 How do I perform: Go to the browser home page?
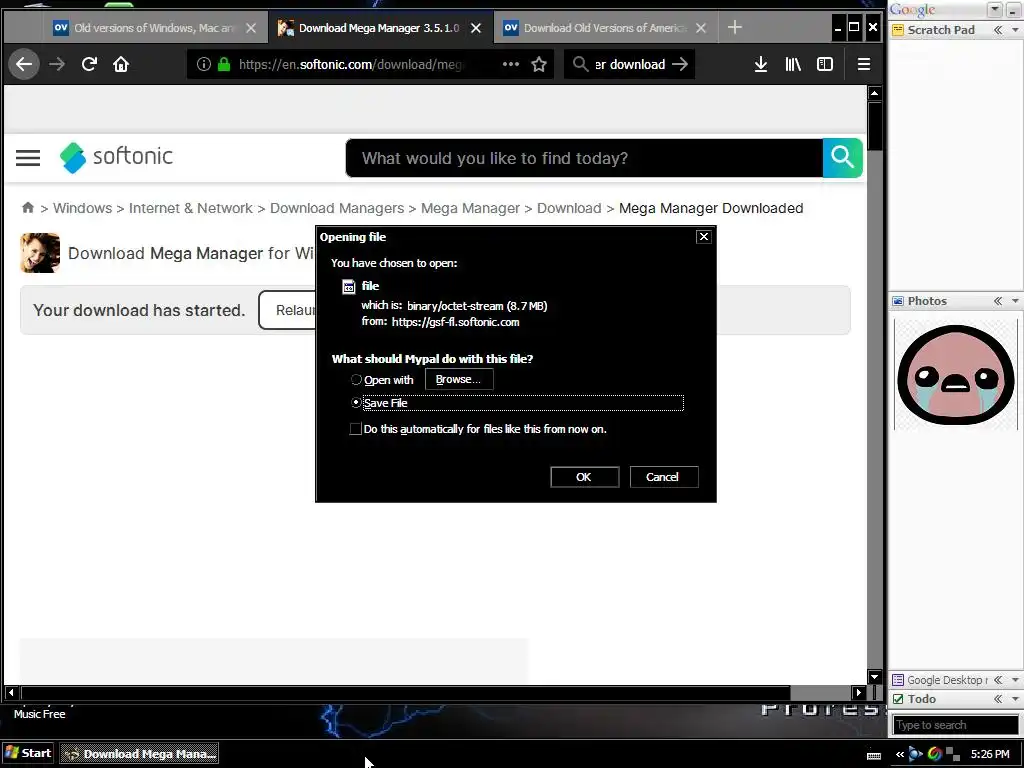(121, 64)
